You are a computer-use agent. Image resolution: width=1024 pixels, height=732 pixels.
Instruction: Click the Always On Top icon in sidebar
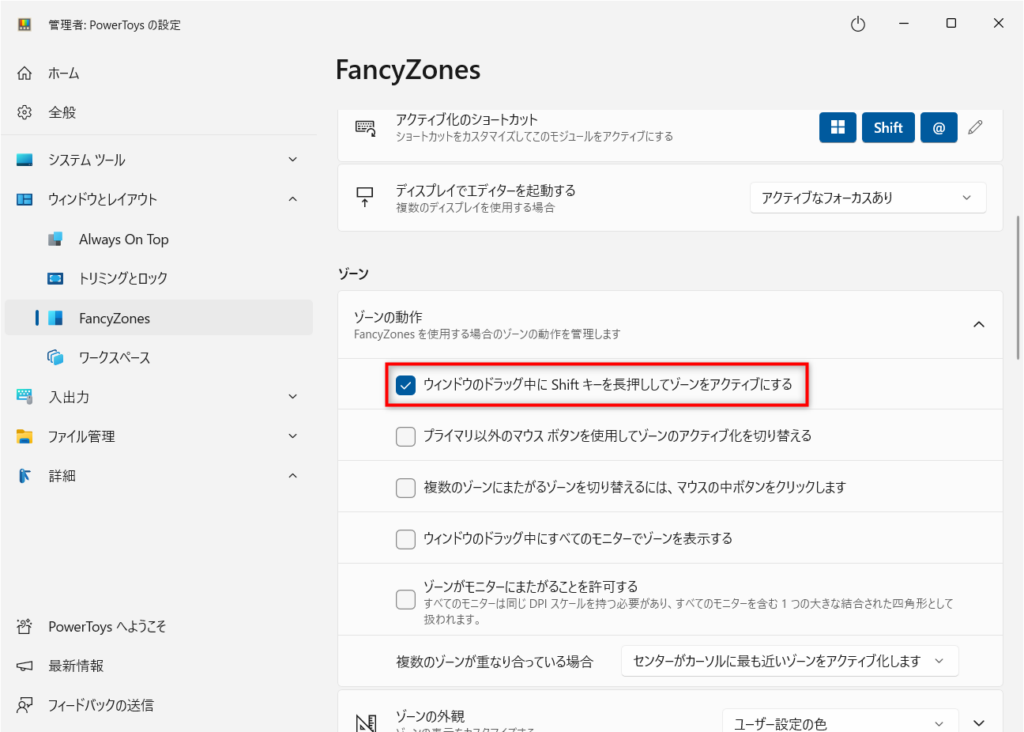point(56,239)
